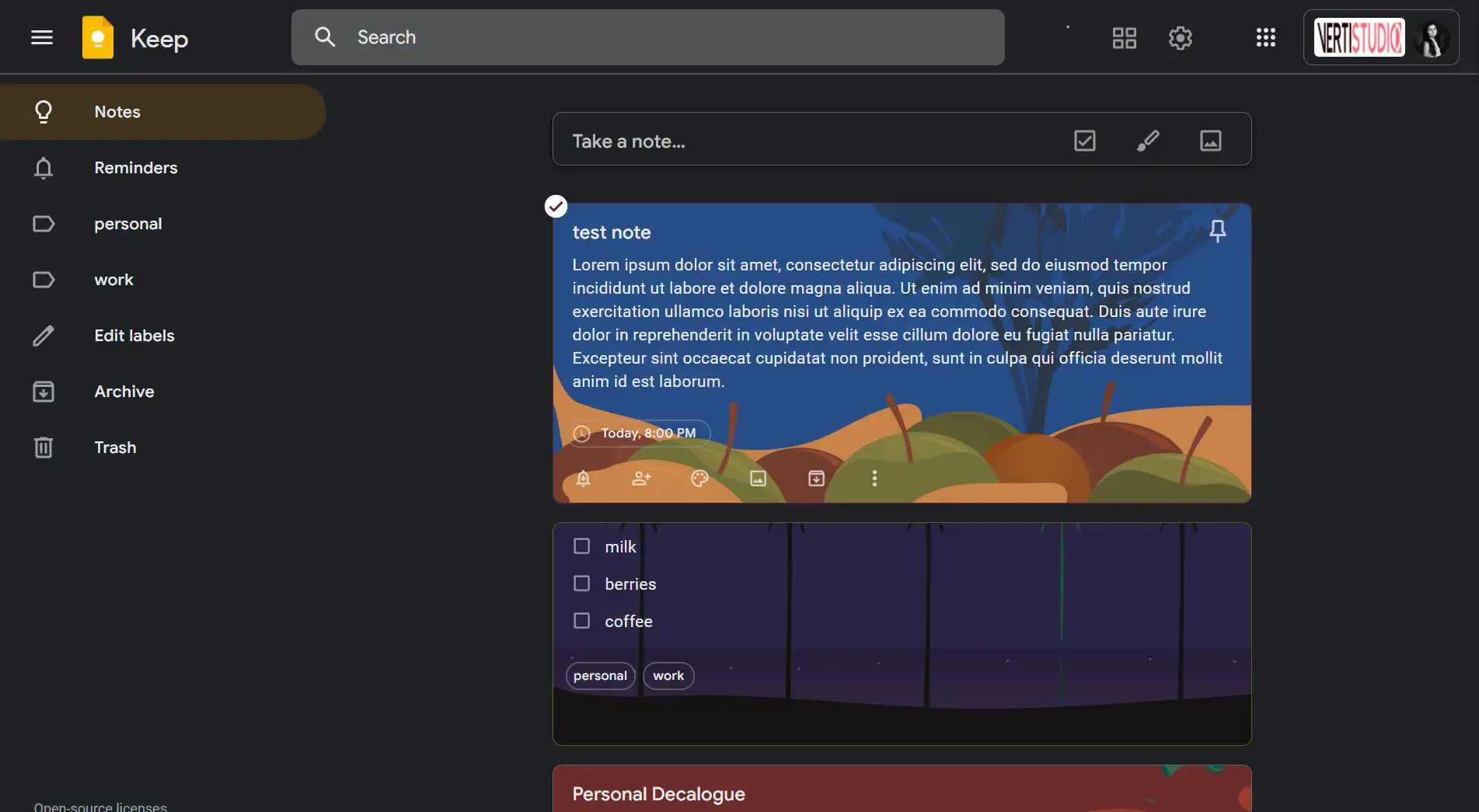Click the test note title
This screenshot has height=812, width=1479.
tap(612, 232)
